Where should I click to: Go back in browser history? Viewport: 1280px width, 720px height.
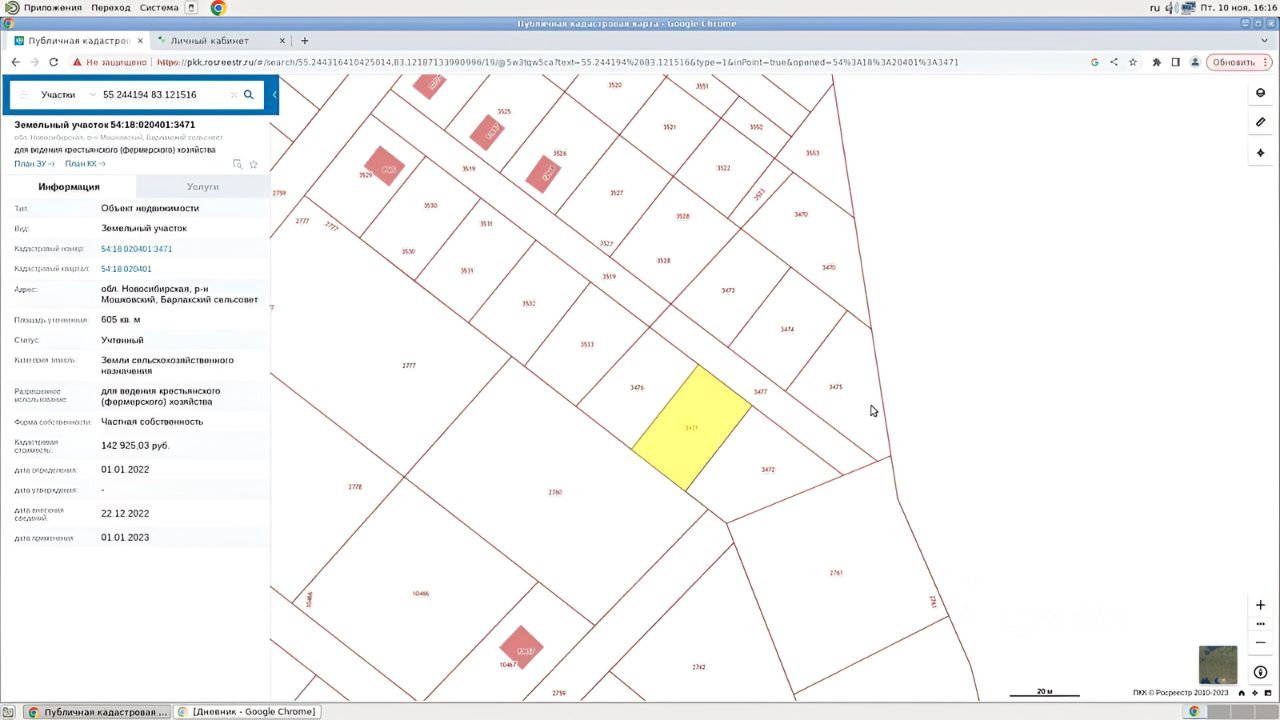[x=16, y=62]
